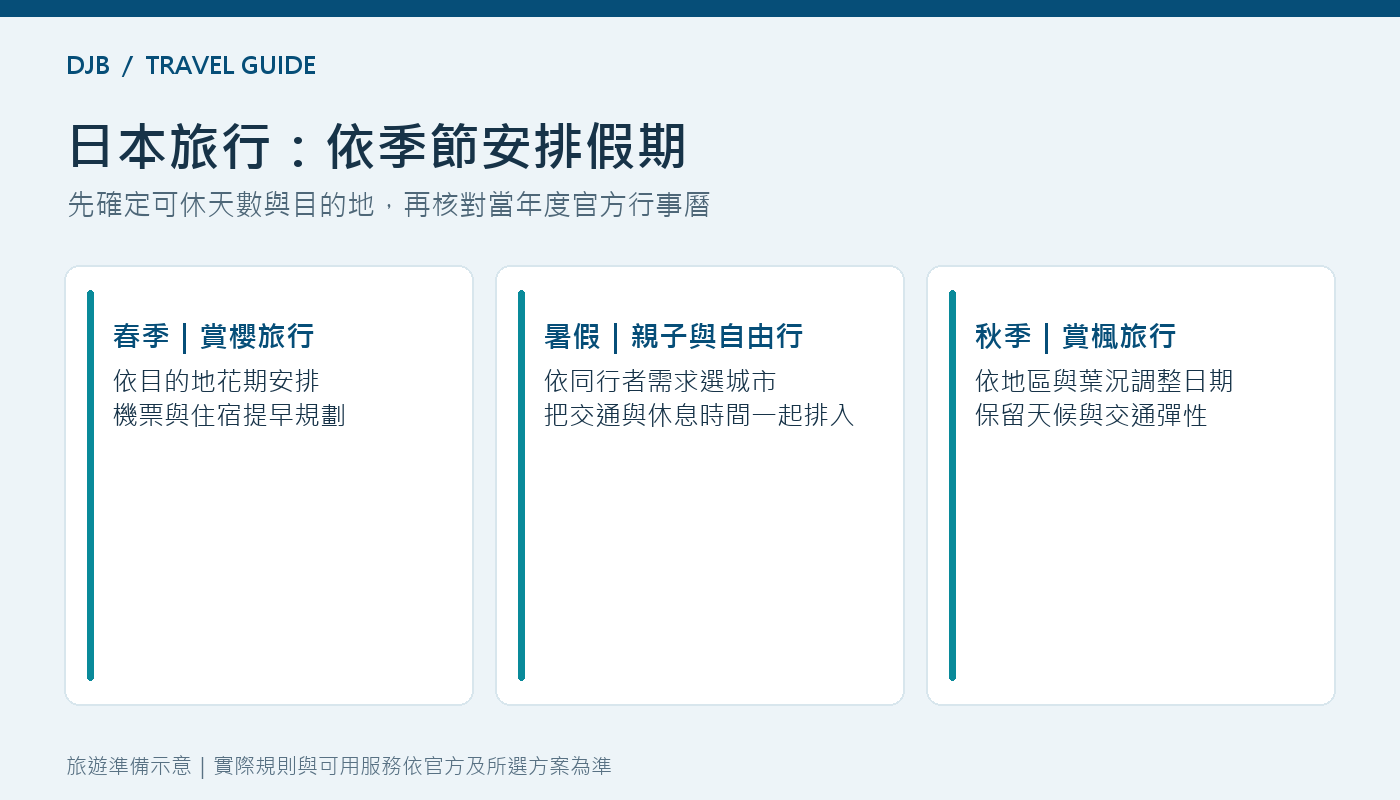The image size is (1400, 800).
Task: Open the 暑假｜親子與自由行 card heading
Action: tap(674, 336)
